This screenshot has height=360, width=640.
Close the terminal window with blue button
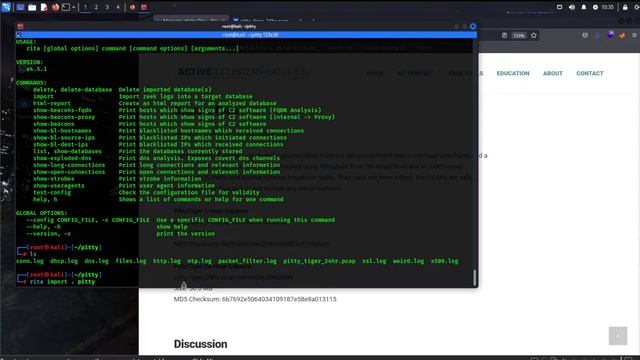click(x=473, y=27)
